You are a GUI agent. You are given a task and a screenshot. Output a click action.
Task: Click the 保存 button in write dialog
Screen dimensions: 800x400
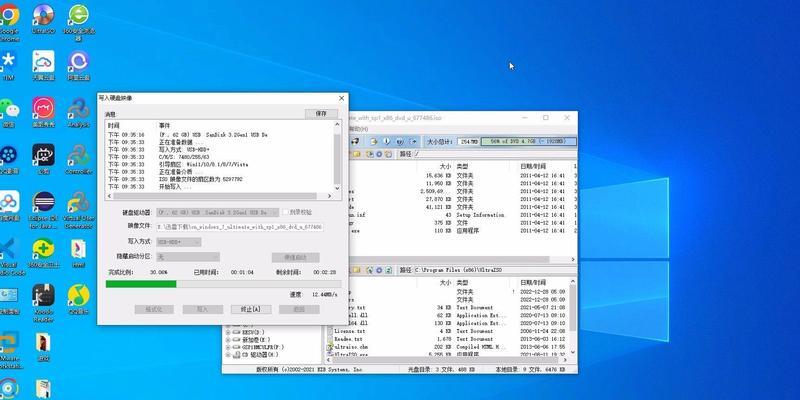pos(321,114)
